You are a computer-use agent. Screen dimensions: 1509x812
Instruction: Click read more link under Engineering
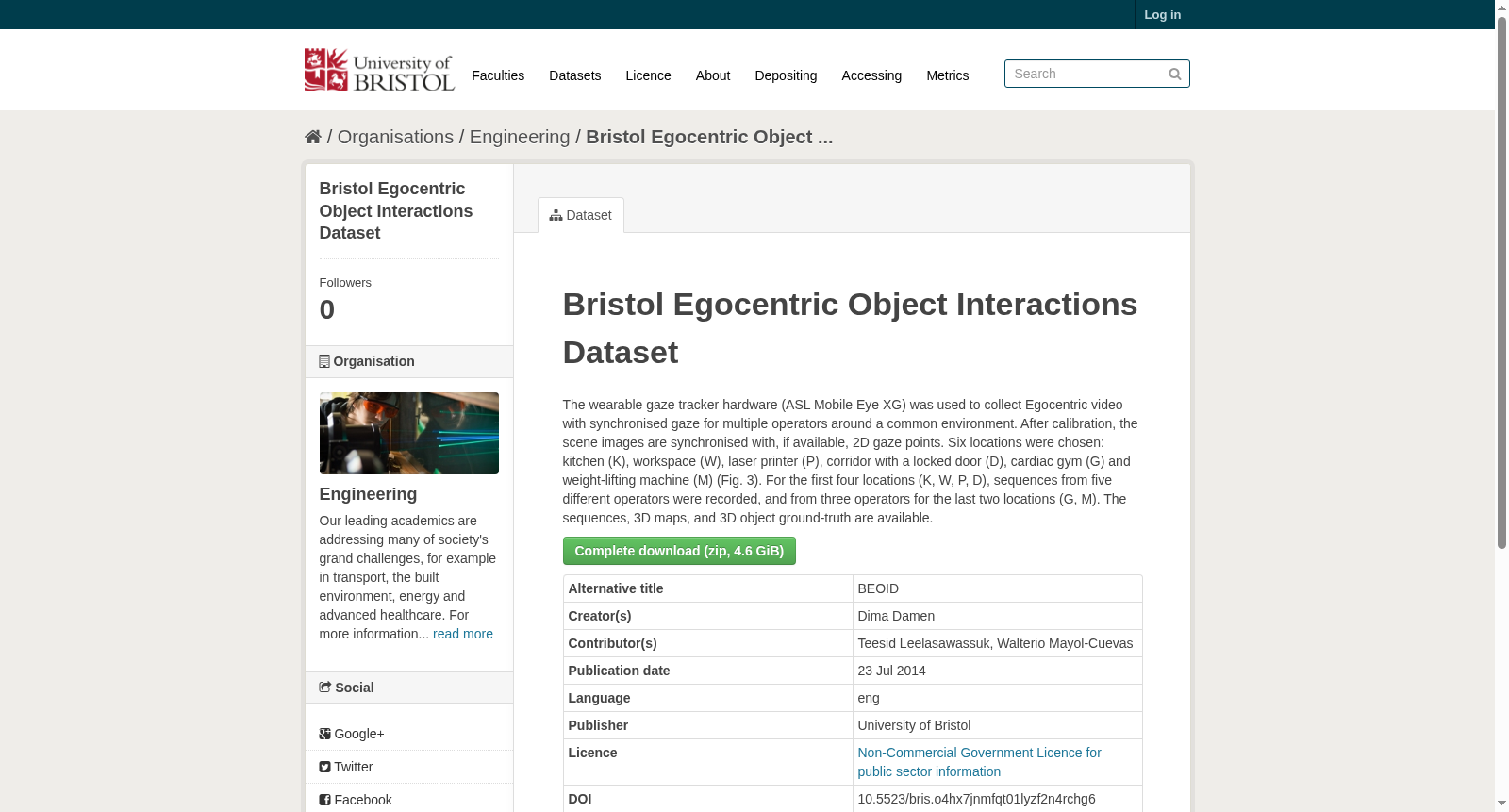tap(463, 634)
